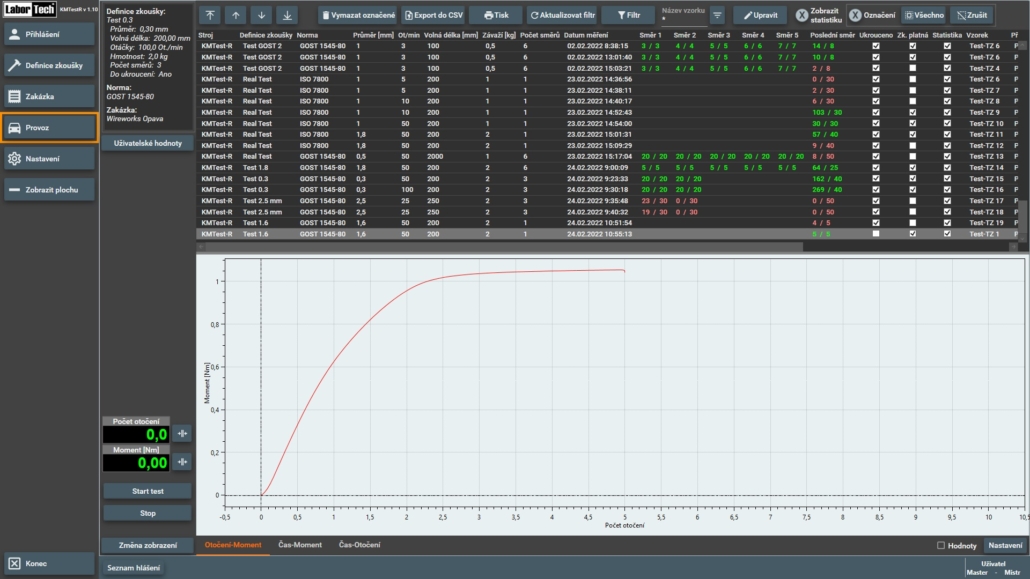Click the Název vzorku input field

click(x=682, y=19)
